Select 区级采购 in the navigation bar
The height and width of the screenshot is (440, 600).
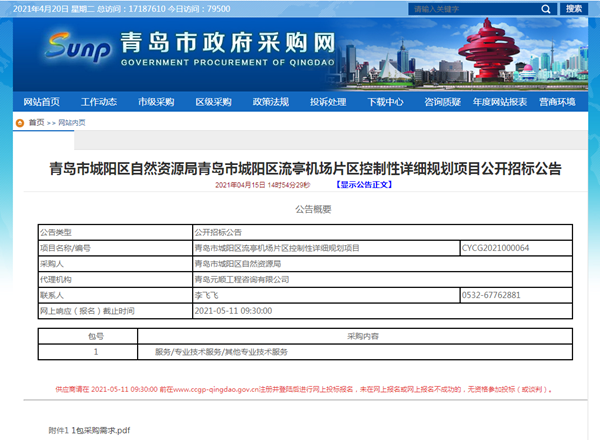(213, 102)
